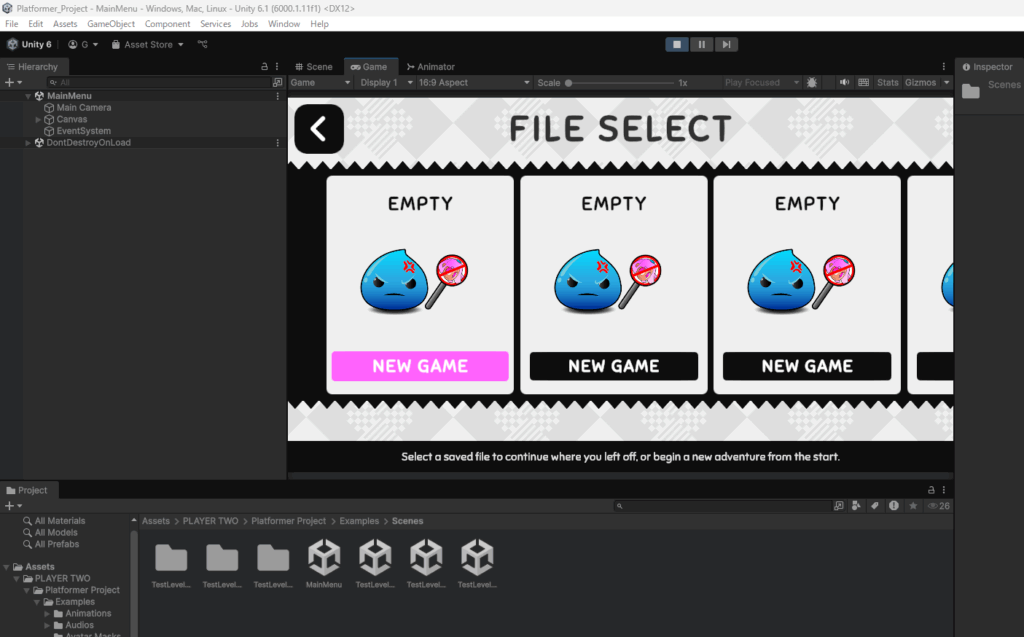Toggle Stats overlay in Game view
This screenshot has height=637, width=1024.
[888, 82]
